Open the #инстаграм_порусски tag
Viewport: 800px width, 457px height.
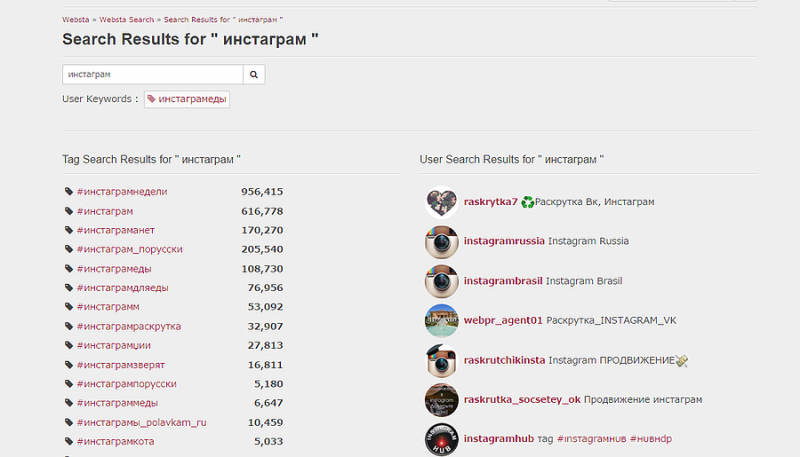coord(130,249)
